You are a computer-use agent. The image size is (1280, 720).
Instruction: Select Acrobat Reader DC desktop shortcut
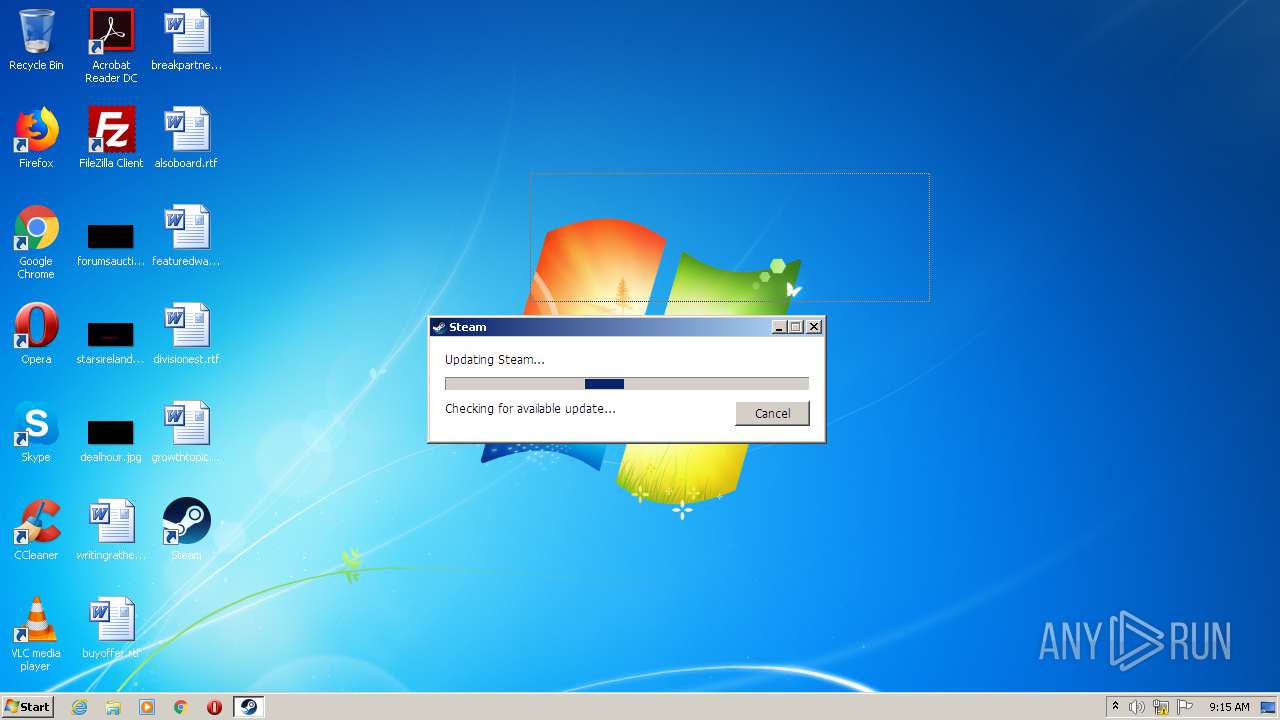[111, 46]
